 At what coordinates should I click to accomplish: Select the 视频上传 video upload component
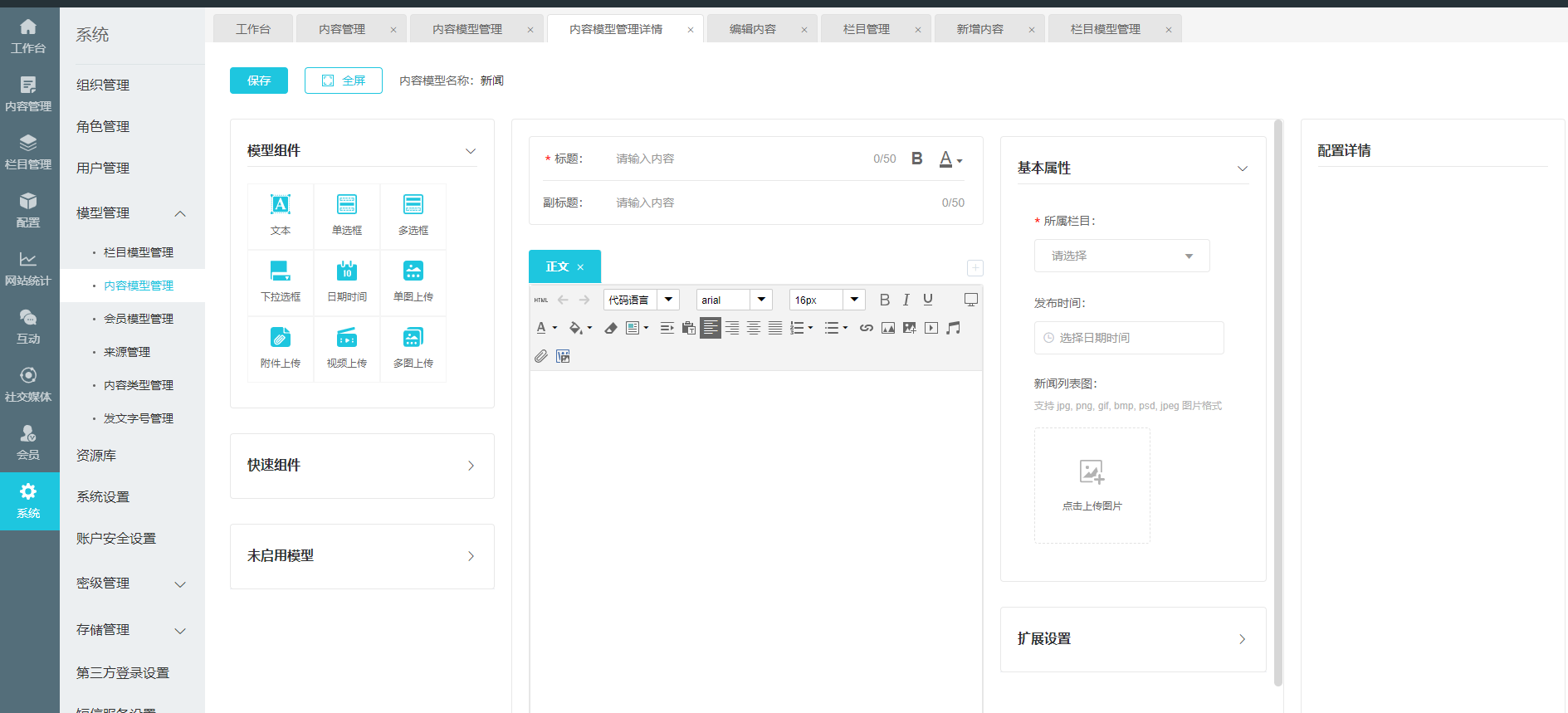coord(347,348)
